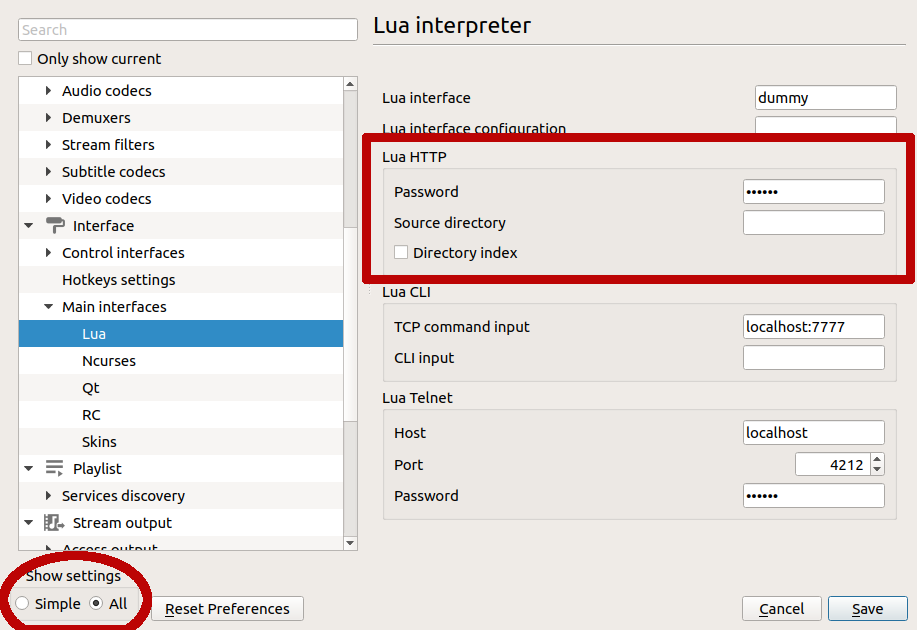Expand the Services discovery node

48,496
